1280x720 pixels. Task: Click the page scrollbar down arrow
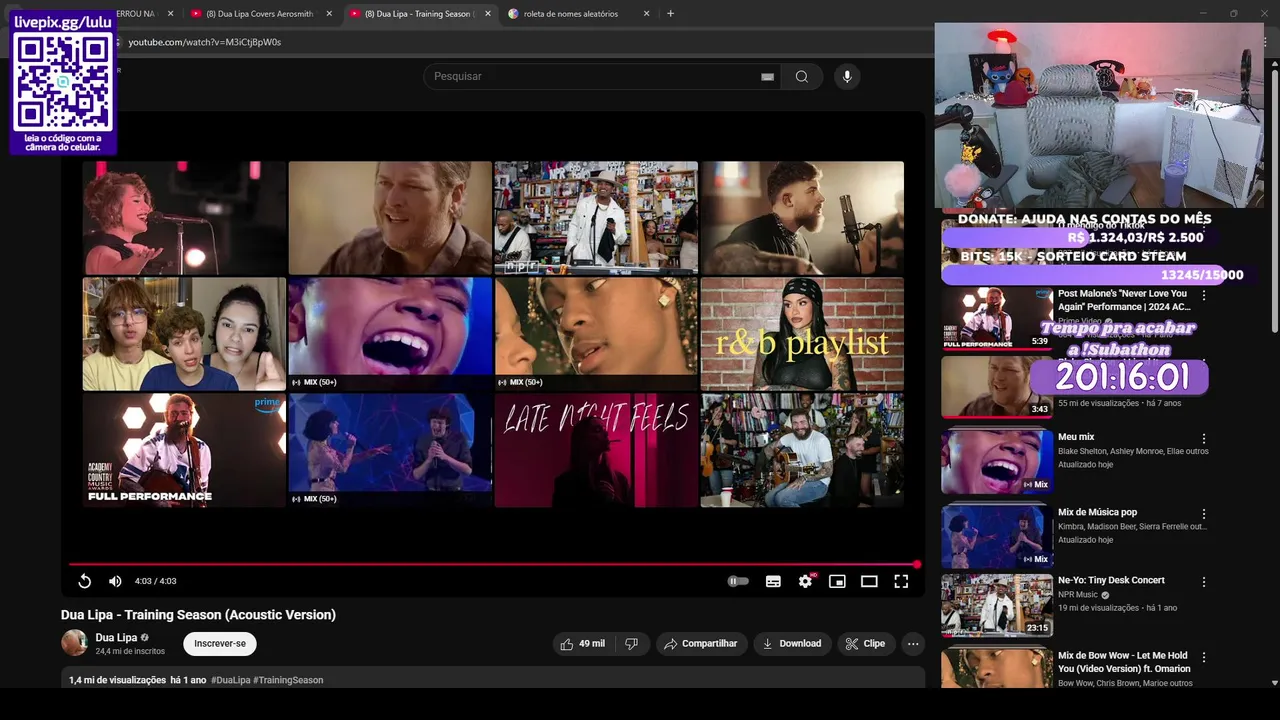[x=1274, y=682]
